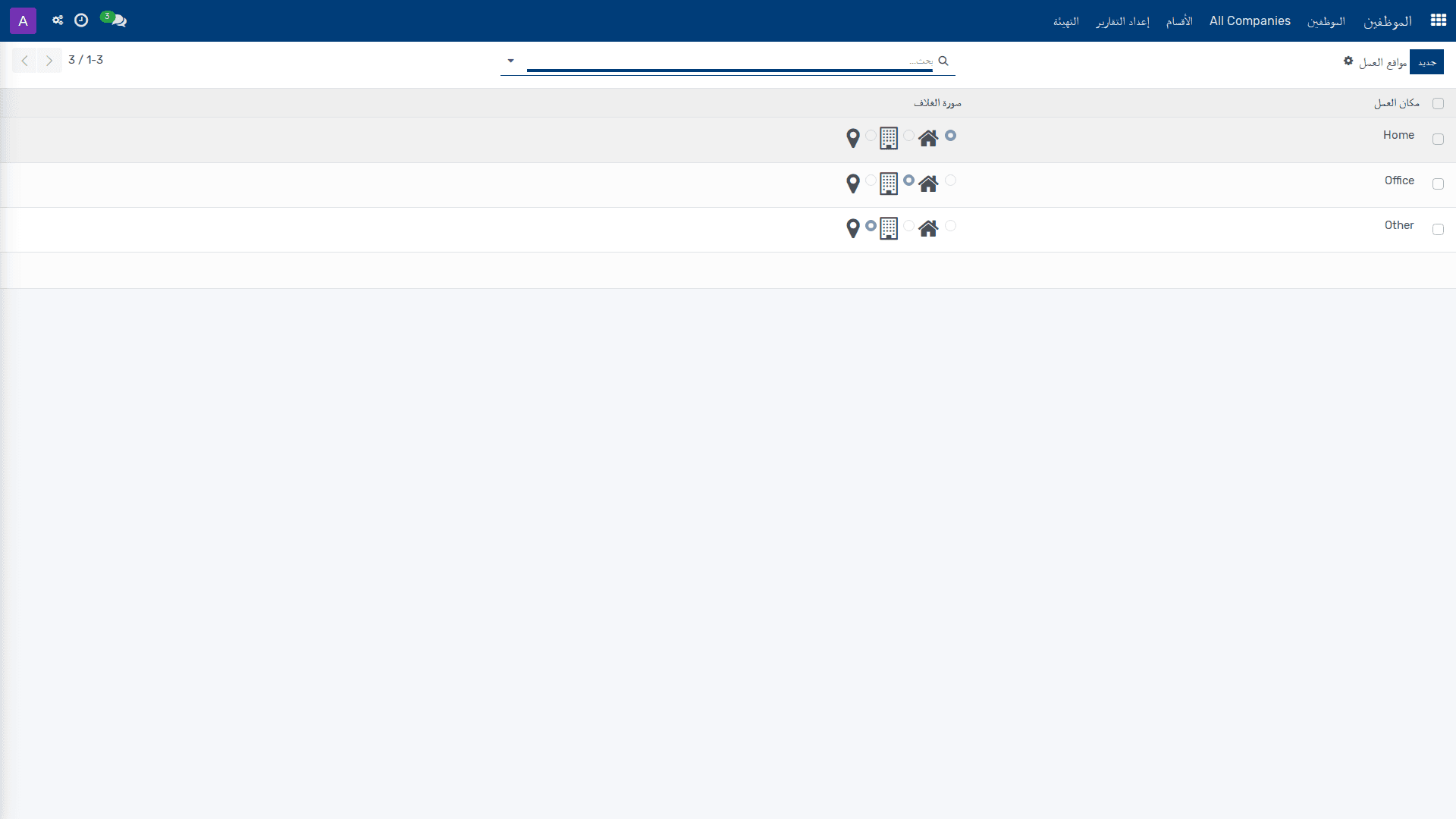The height and width of the screenshot is (819, 1456).
Task: Select building icon radio in Home row
Action: [908, 136]
